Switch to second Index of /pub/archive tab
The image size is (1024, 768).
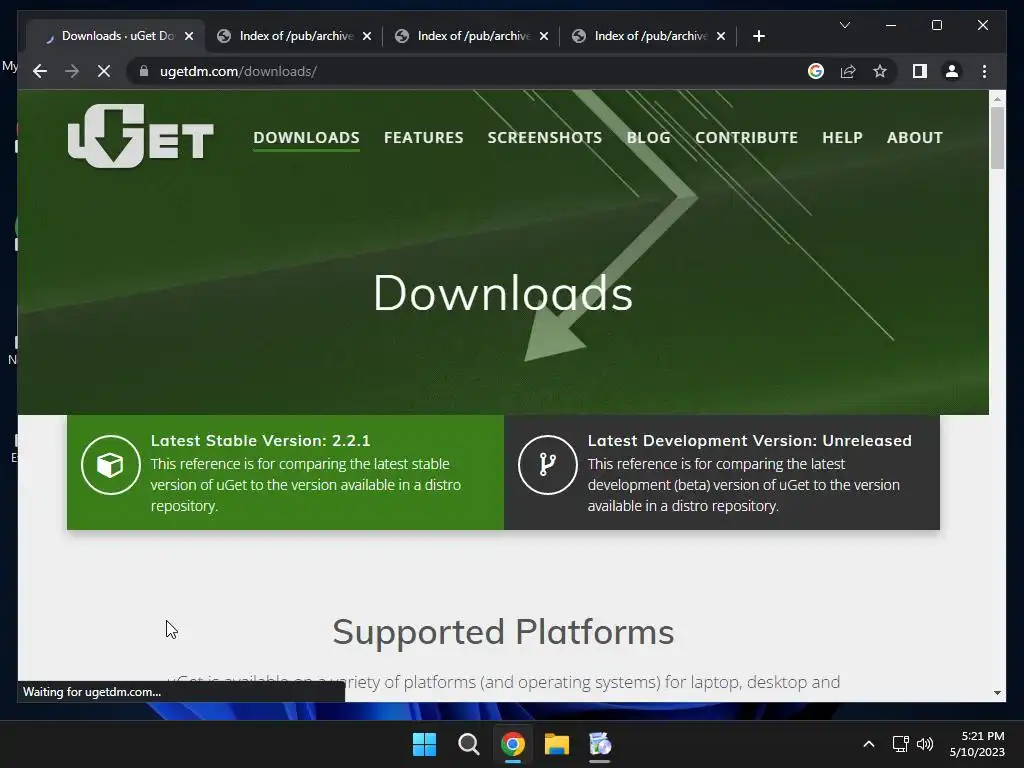295,36
